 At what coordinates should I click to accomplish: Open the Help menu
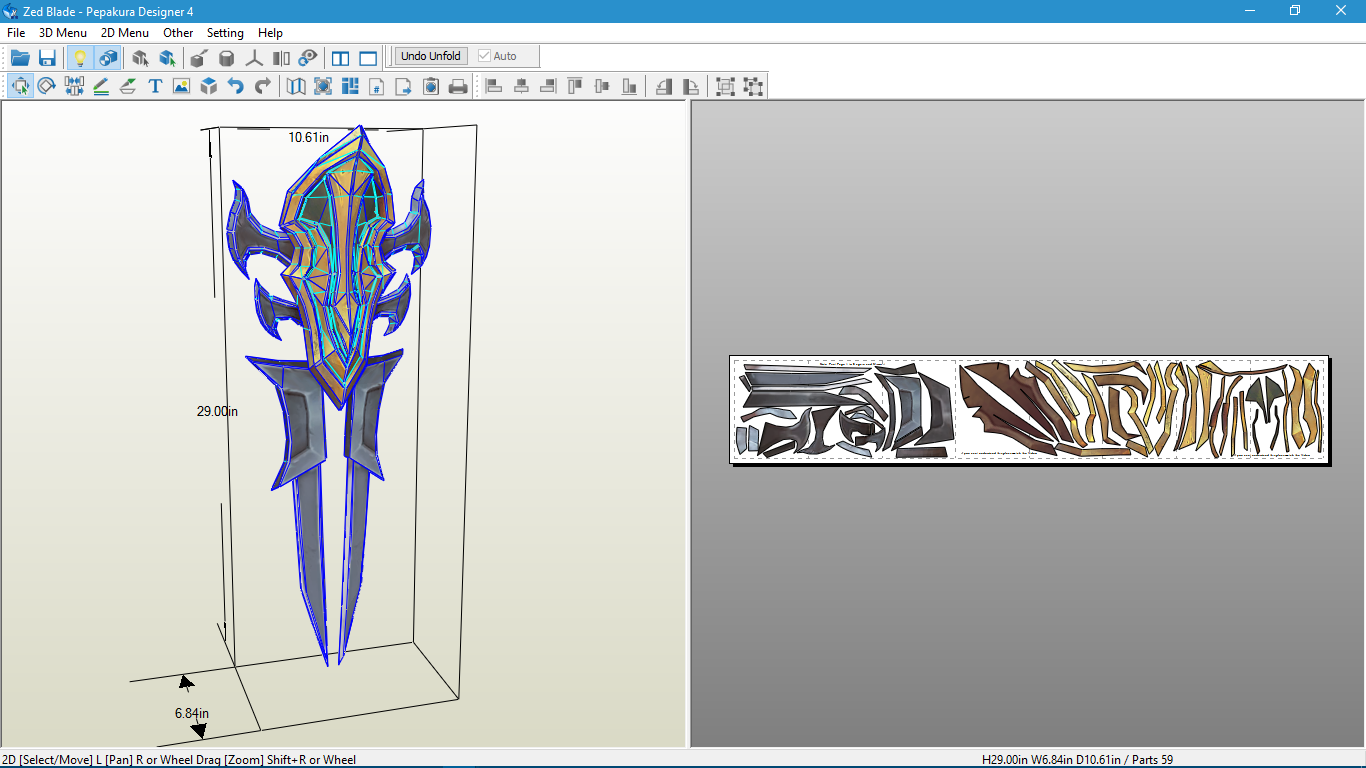click(270, 33)
